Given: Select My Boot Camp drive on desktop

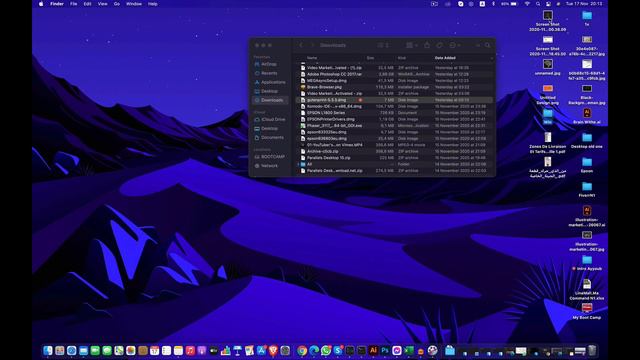Looking at the screenshot, I should (587, 311).
